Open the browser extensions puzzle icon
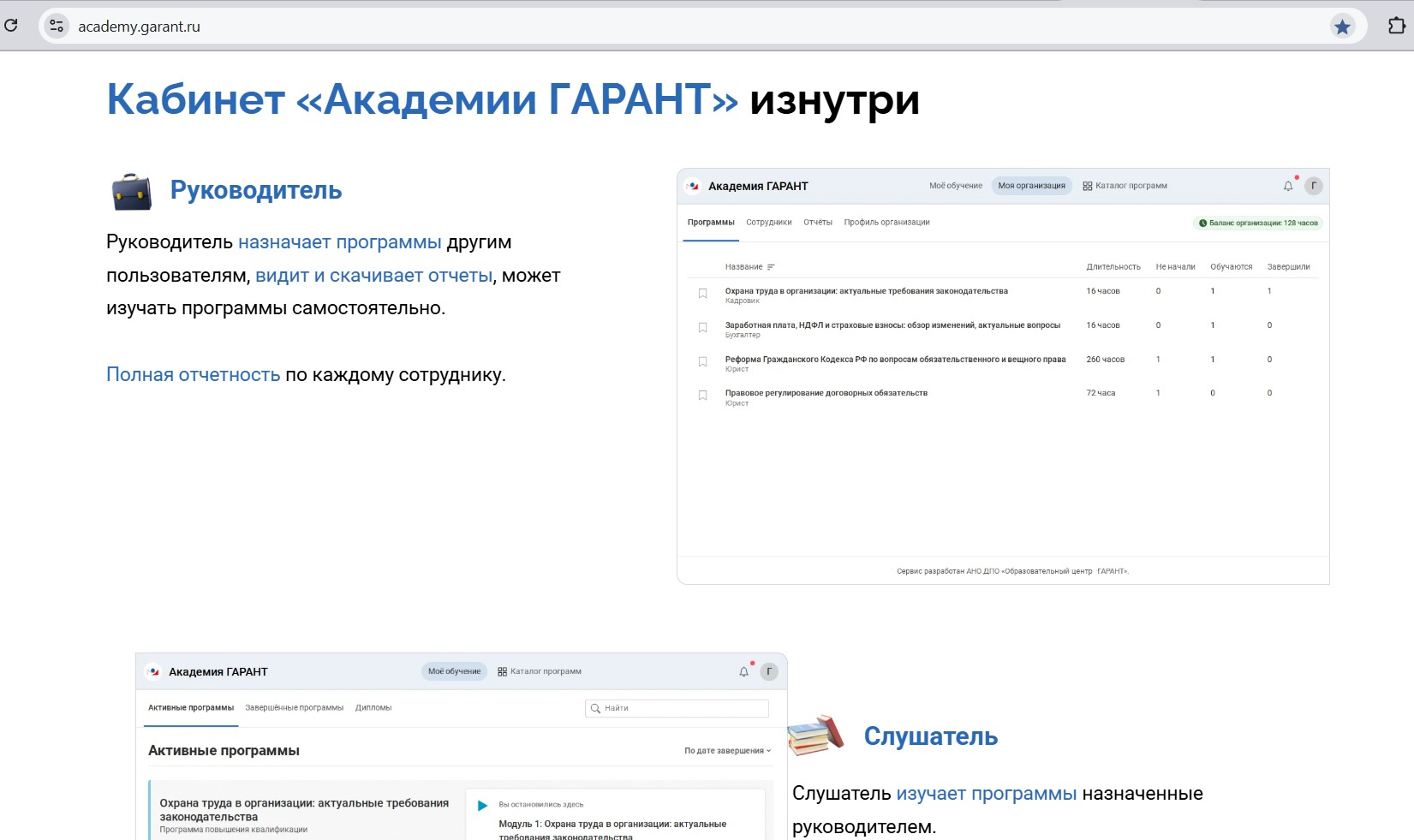Screen dimensions: 1414x840 click(x=1397, y=26)
